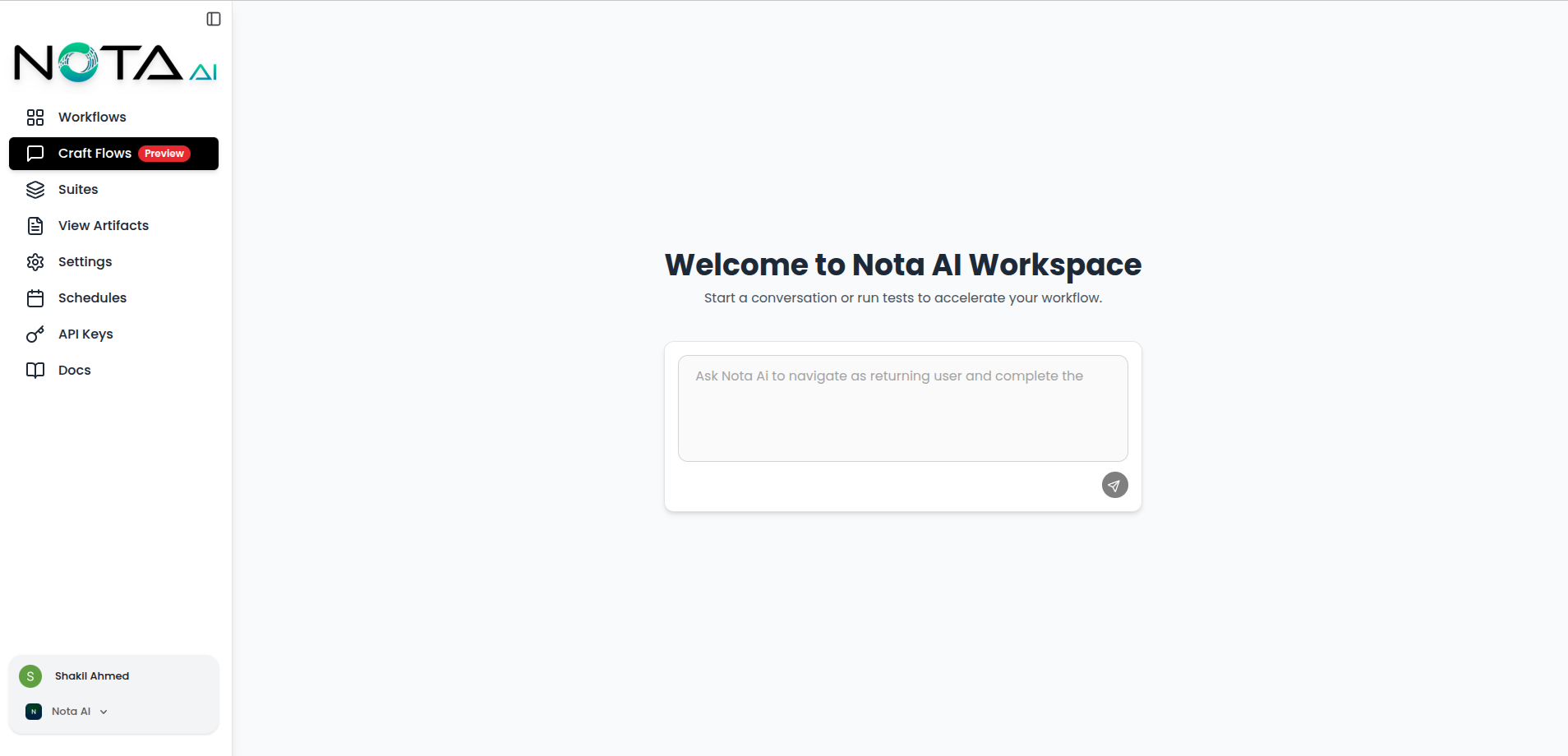
Task: Toggle the sidebar collapse control
Action: 214,18
